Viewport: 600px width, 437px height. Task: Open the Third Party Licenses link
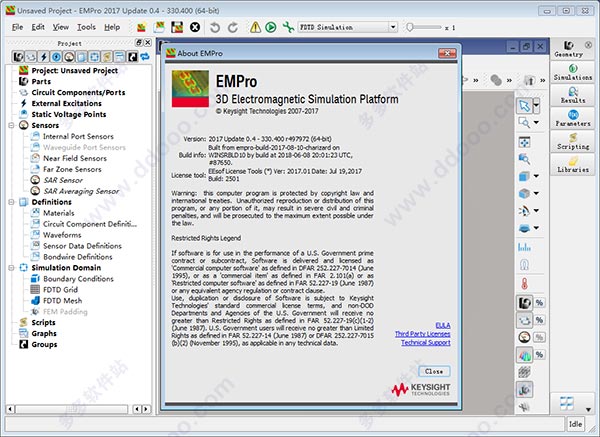(422, 334)
